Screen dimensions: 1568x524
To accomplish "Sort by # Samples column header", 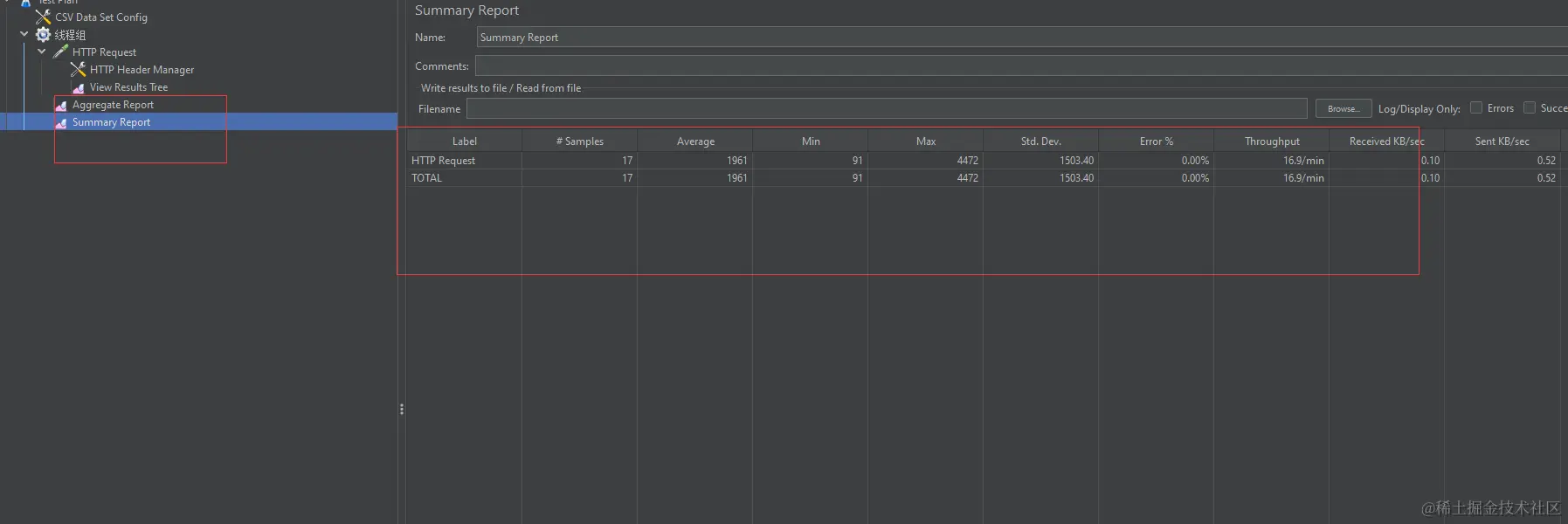I will (x=580, y=141).
